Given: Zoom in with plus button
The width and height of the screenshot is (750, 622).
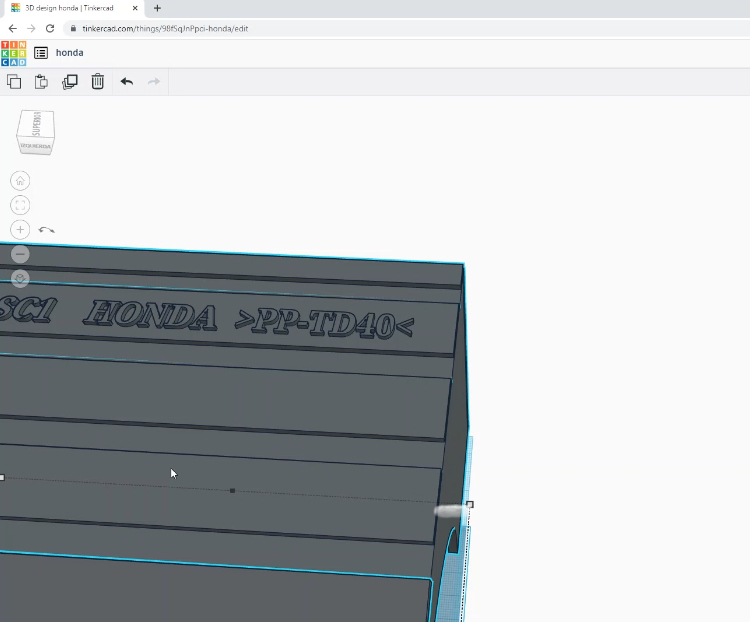Looking at the screenshot, I should click(x=20, y=230).
